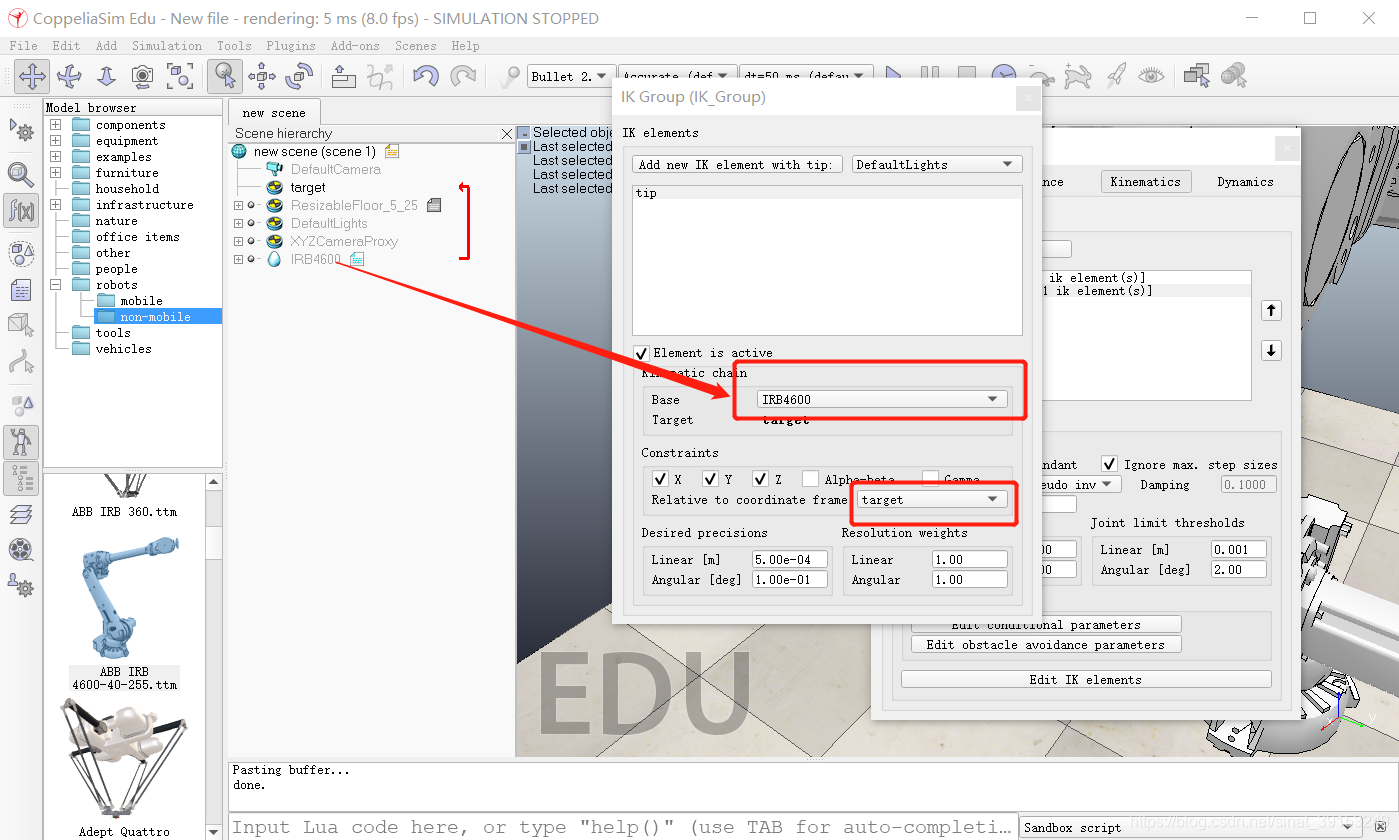Open the scripts page icon in sidebar
Image resolution: width=1399 pixels, height=840 pixels.
pyautogui.click(x=21, y=291)
